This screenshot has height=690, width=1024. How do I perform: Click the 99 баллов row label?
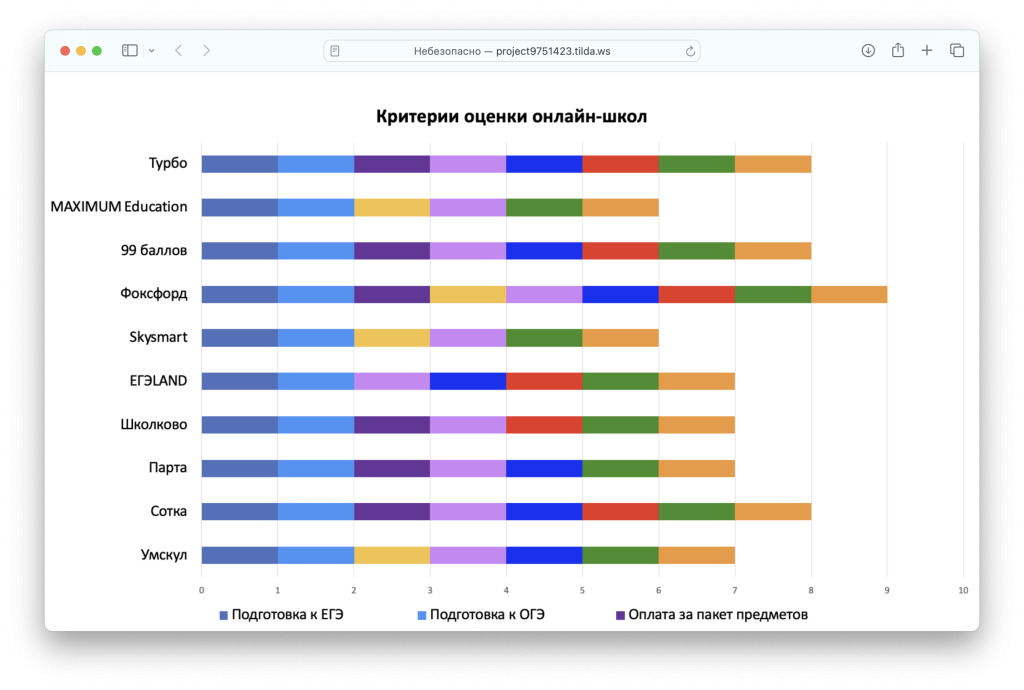point(154,251)
